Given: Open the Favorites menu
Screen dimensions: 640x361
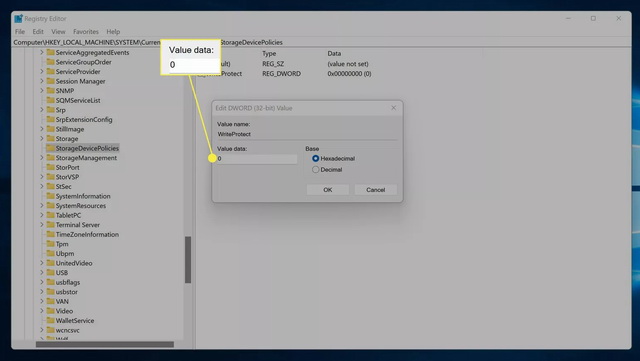Looking at the screenshot, I should pos(86,31).
